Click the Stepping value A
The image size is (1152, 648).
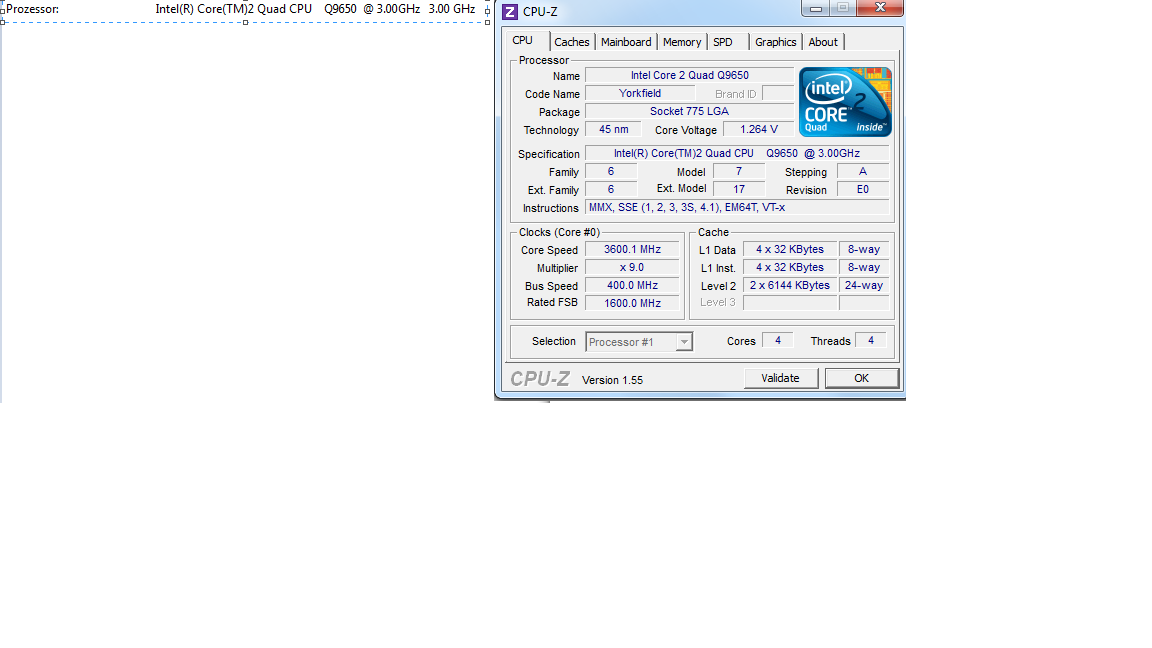coord(863,171)
